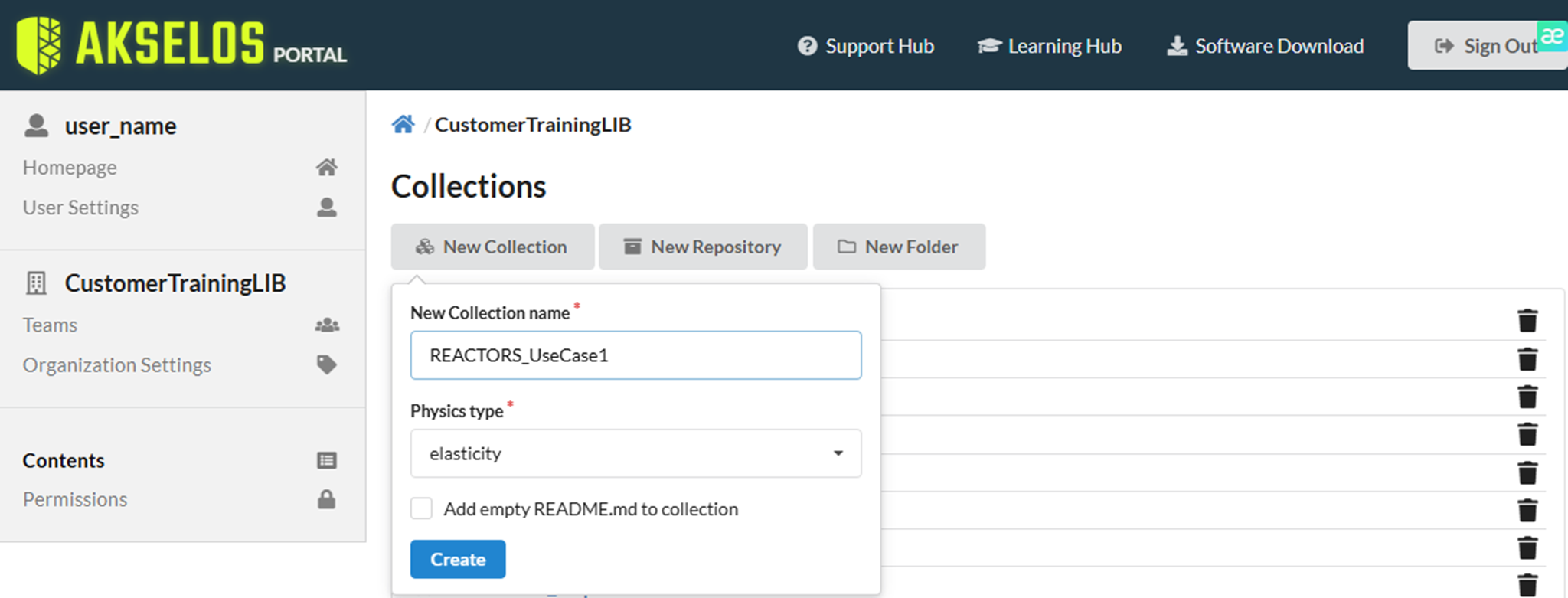Click the green ae extension badge
The height and width of the screenshot is (598, 1568).
1553,35
